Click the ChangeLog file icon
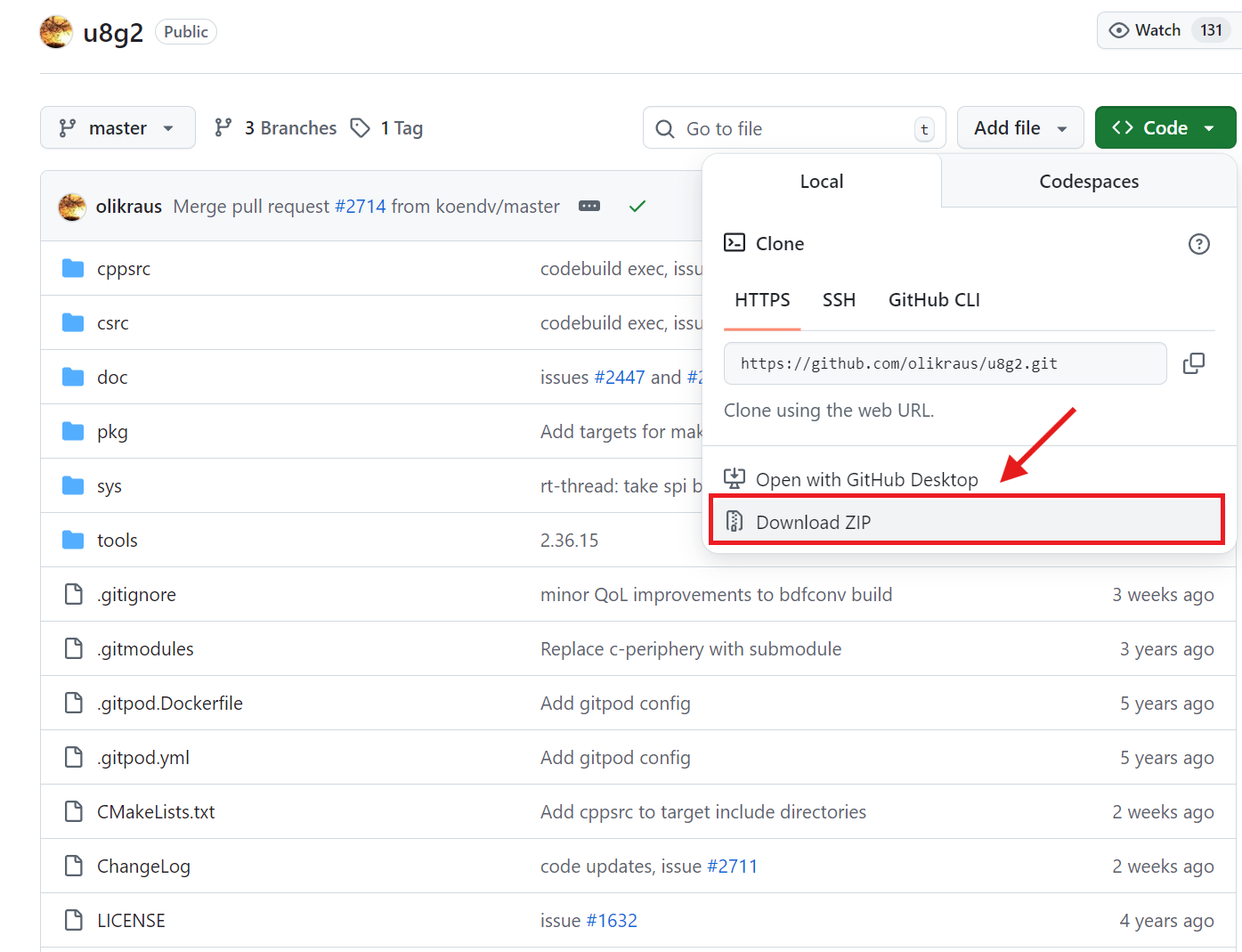Image resolution: width=1242 pixels, height=952 pixels. (x=74, y=866)
